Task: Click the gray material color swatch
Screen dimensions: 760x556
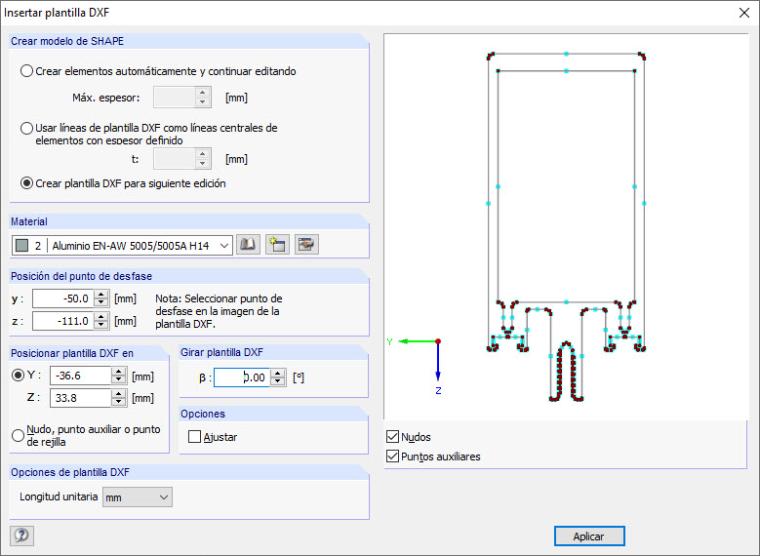Action: pos(22,245)
